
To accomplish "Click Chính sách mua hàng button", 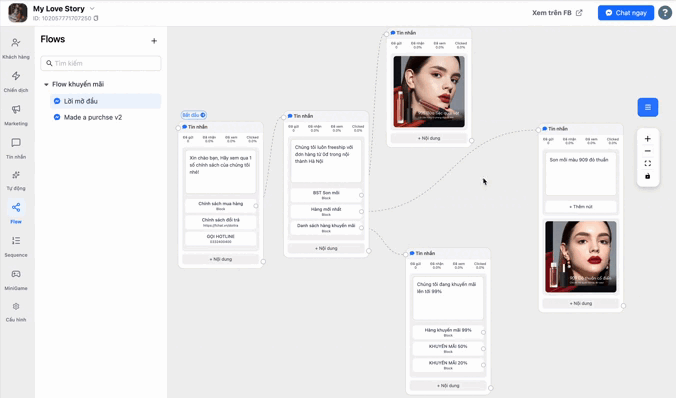I will click(220, 206).
